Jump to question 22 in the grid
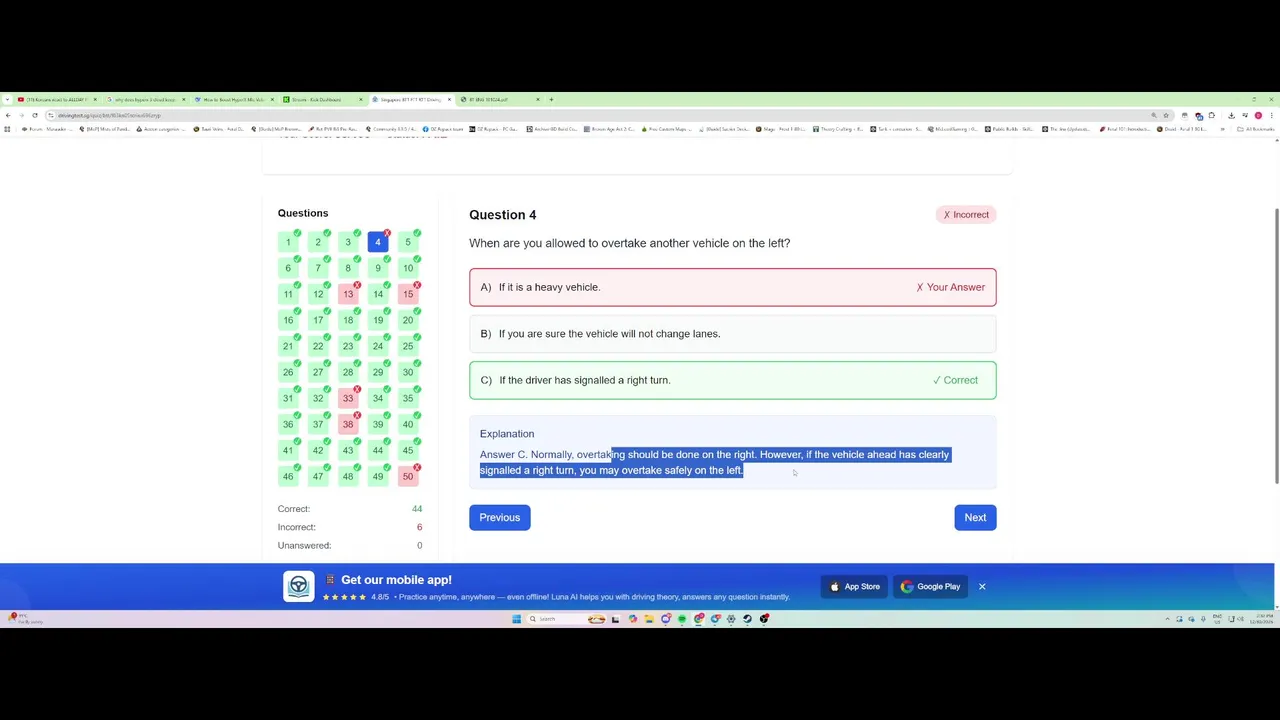Viewport: 1280px width, 720px height. 318,346
